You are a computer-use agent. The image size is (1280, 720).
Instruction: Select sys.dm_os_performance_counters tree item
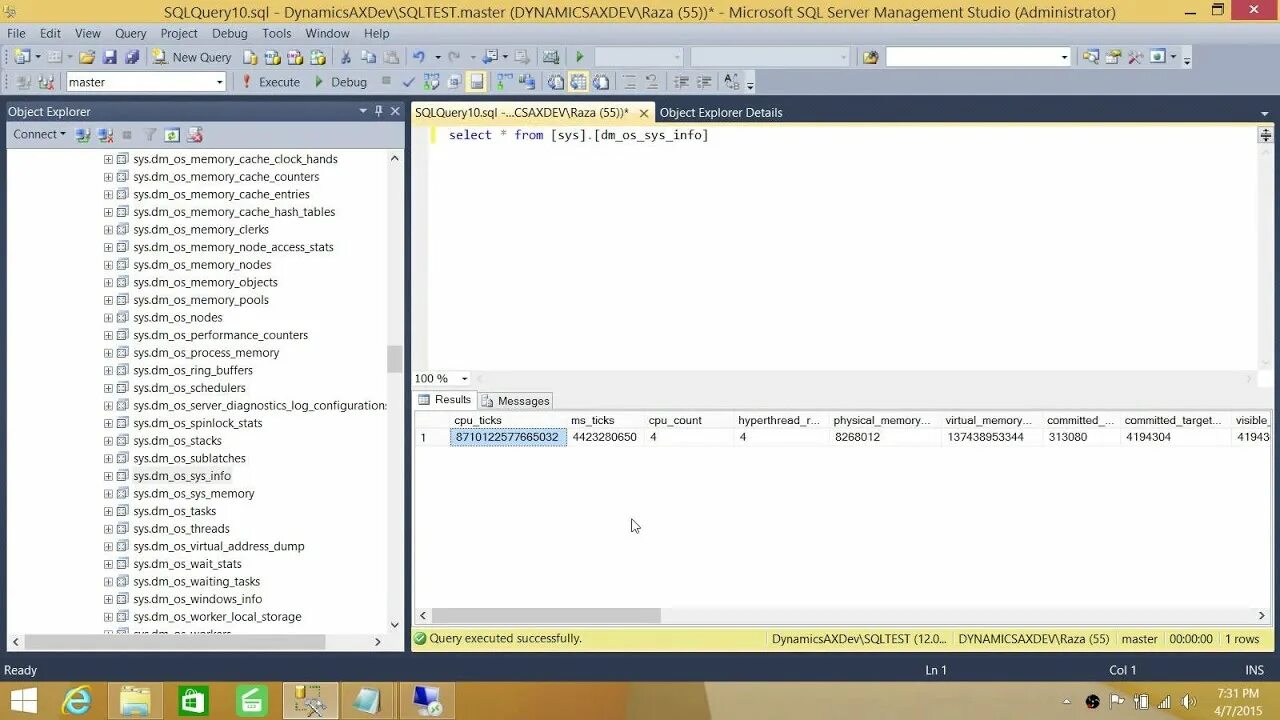[220, 335]
